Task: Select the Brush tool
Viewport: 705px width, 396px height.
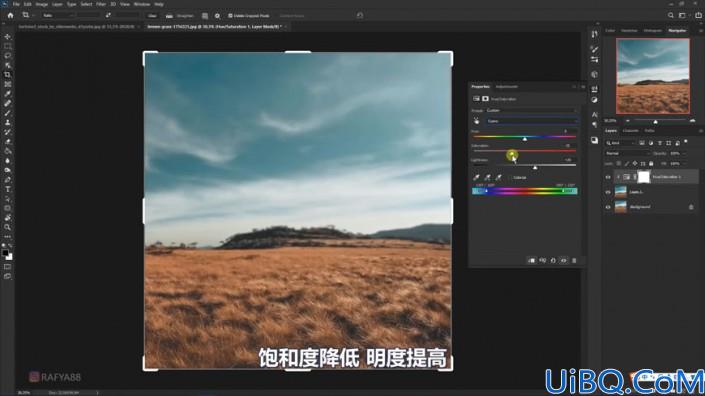Action: click(x=8, y=113)
